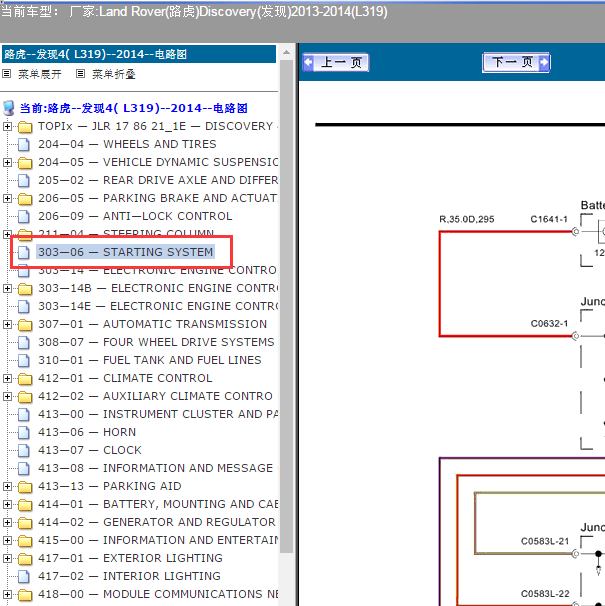
Task: Open 205-02 Rear Drive Axle entry
Action: (x=158, y=180)
